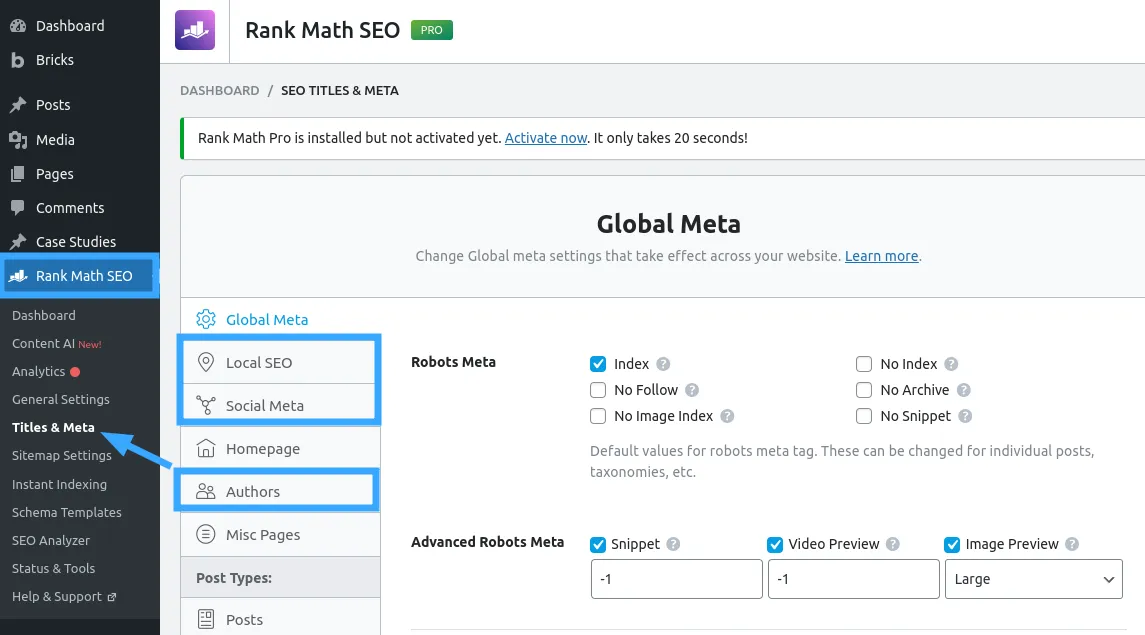Click the Homepage house icon
1145x635 pixels.
[x=206, y=448]
